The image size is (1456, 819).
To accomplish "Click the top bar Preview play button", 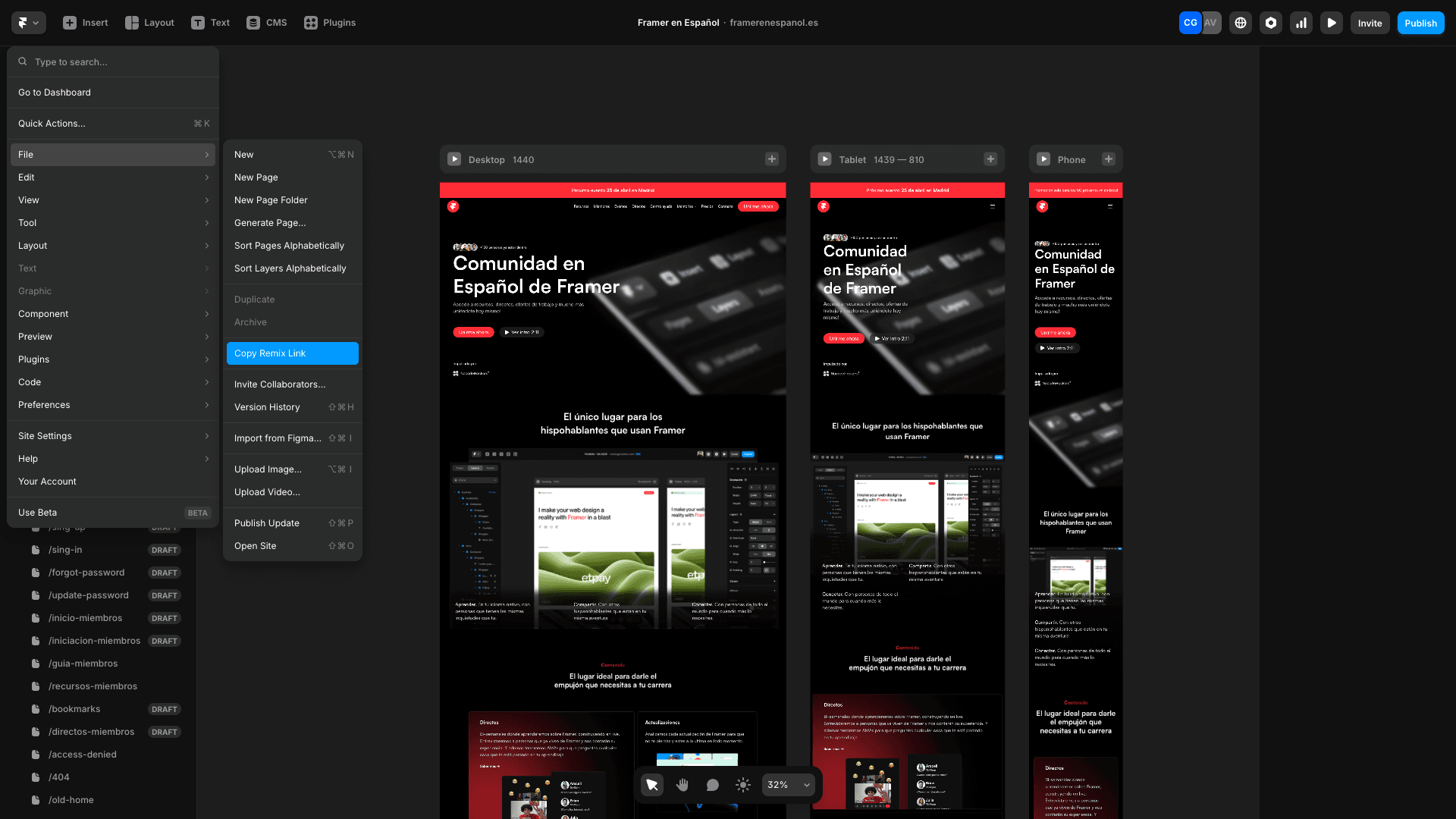I will click(x=1332, y=23).
